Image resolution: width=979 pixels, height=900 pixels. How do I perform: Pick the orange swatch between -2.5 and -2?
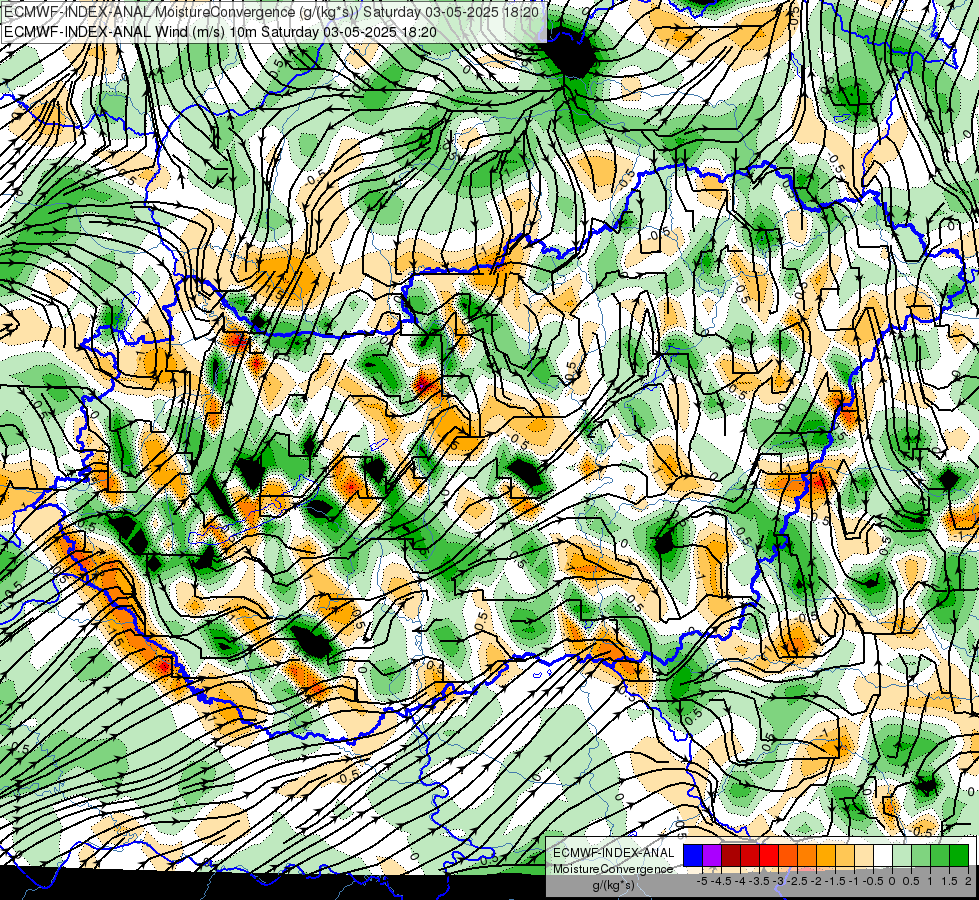coord(807,856)
